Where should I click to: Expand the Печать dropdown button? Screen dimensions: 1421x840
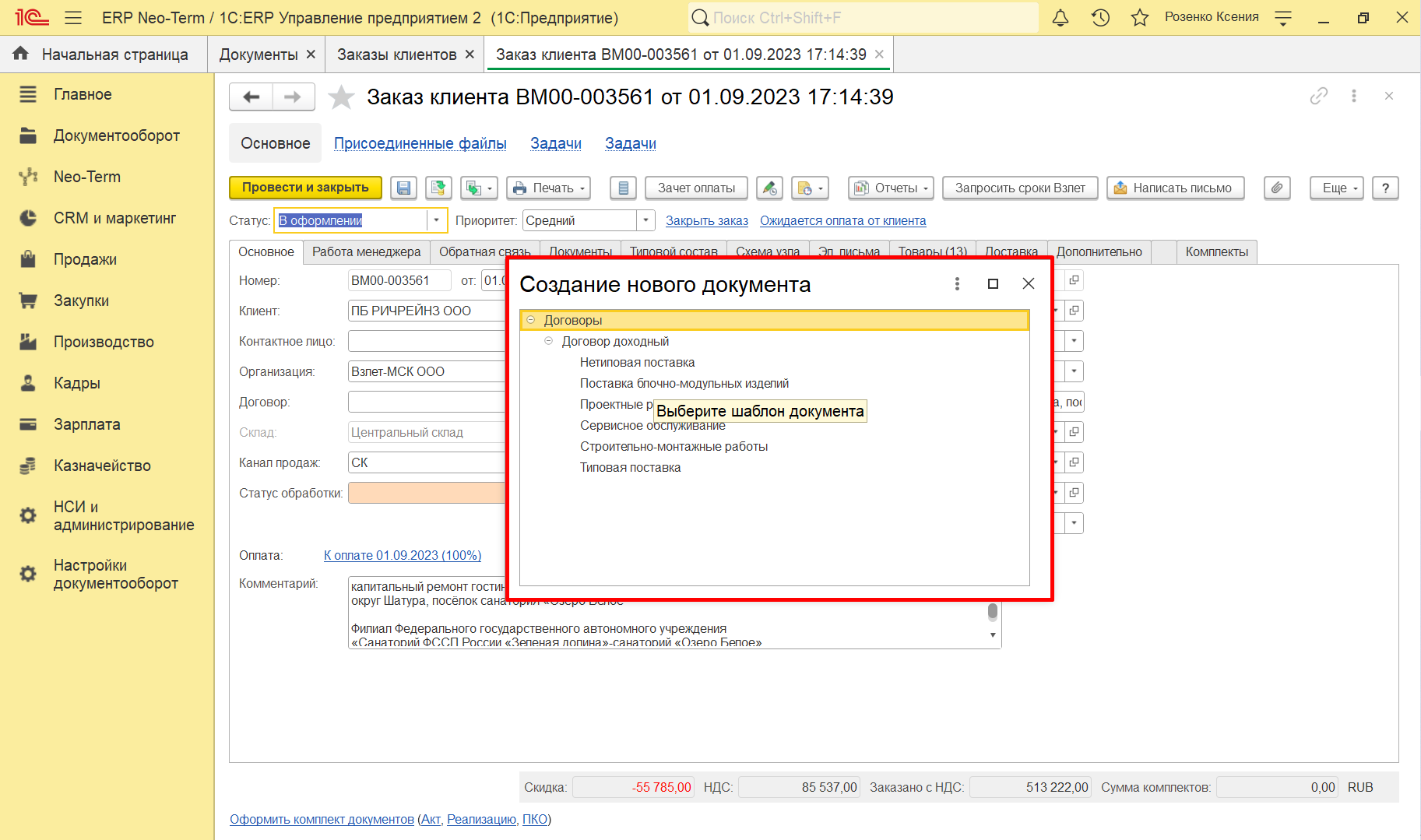pos(548,188)
